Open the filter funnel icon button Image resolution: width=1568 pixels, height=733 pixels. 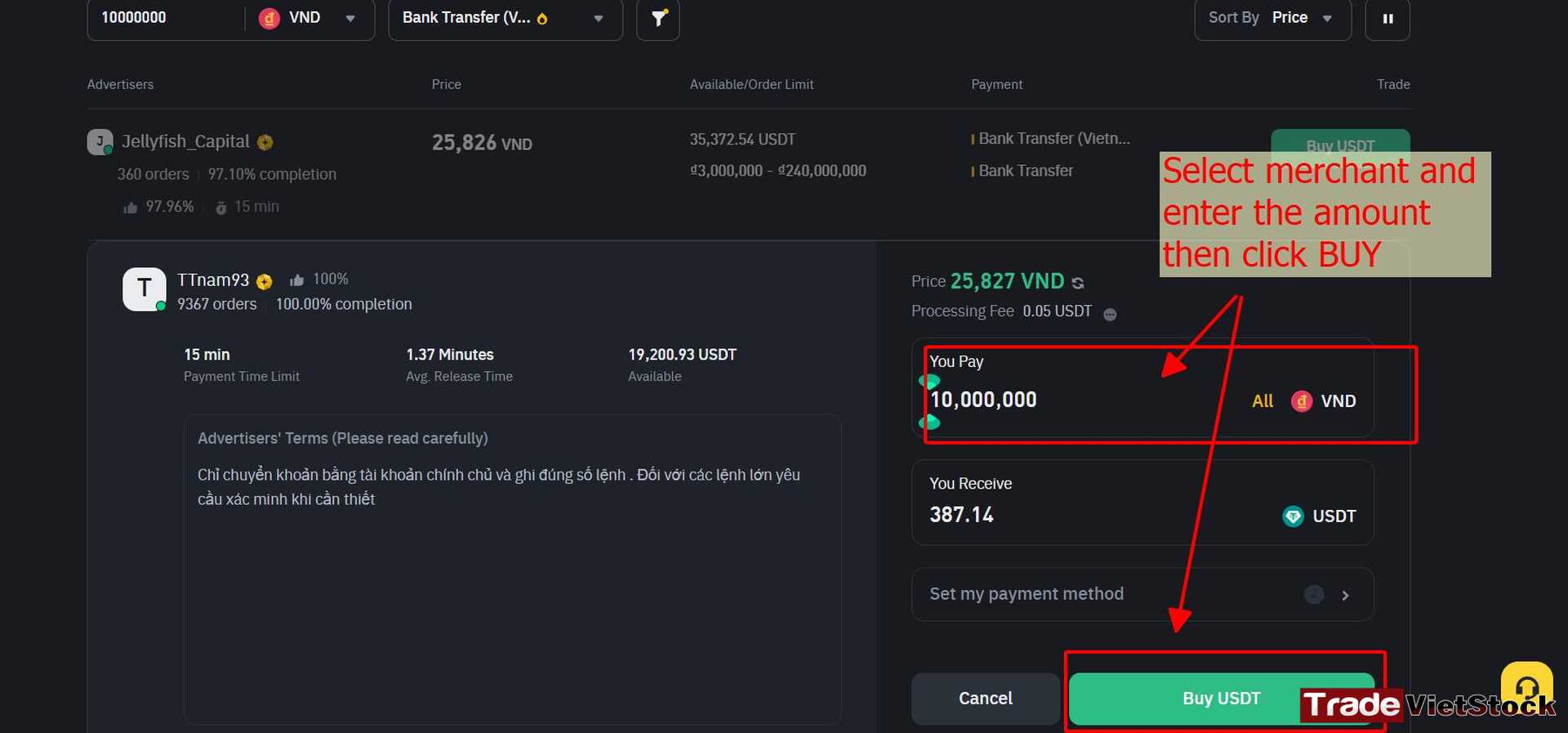point(658,18)
